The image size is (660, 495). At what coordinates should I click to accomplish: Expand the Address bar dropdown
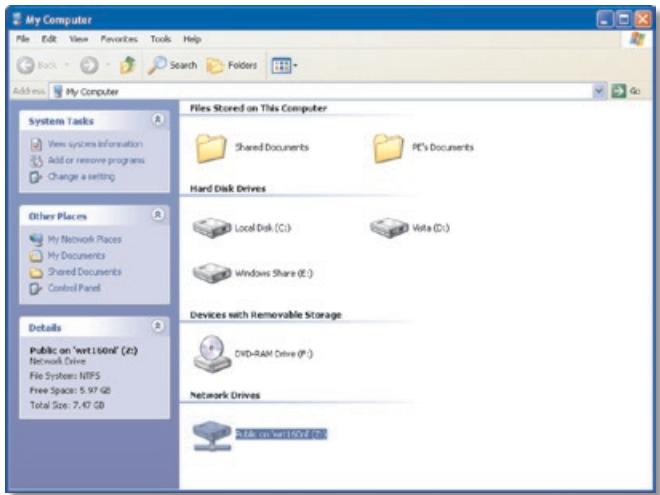[x=599, y=91]
